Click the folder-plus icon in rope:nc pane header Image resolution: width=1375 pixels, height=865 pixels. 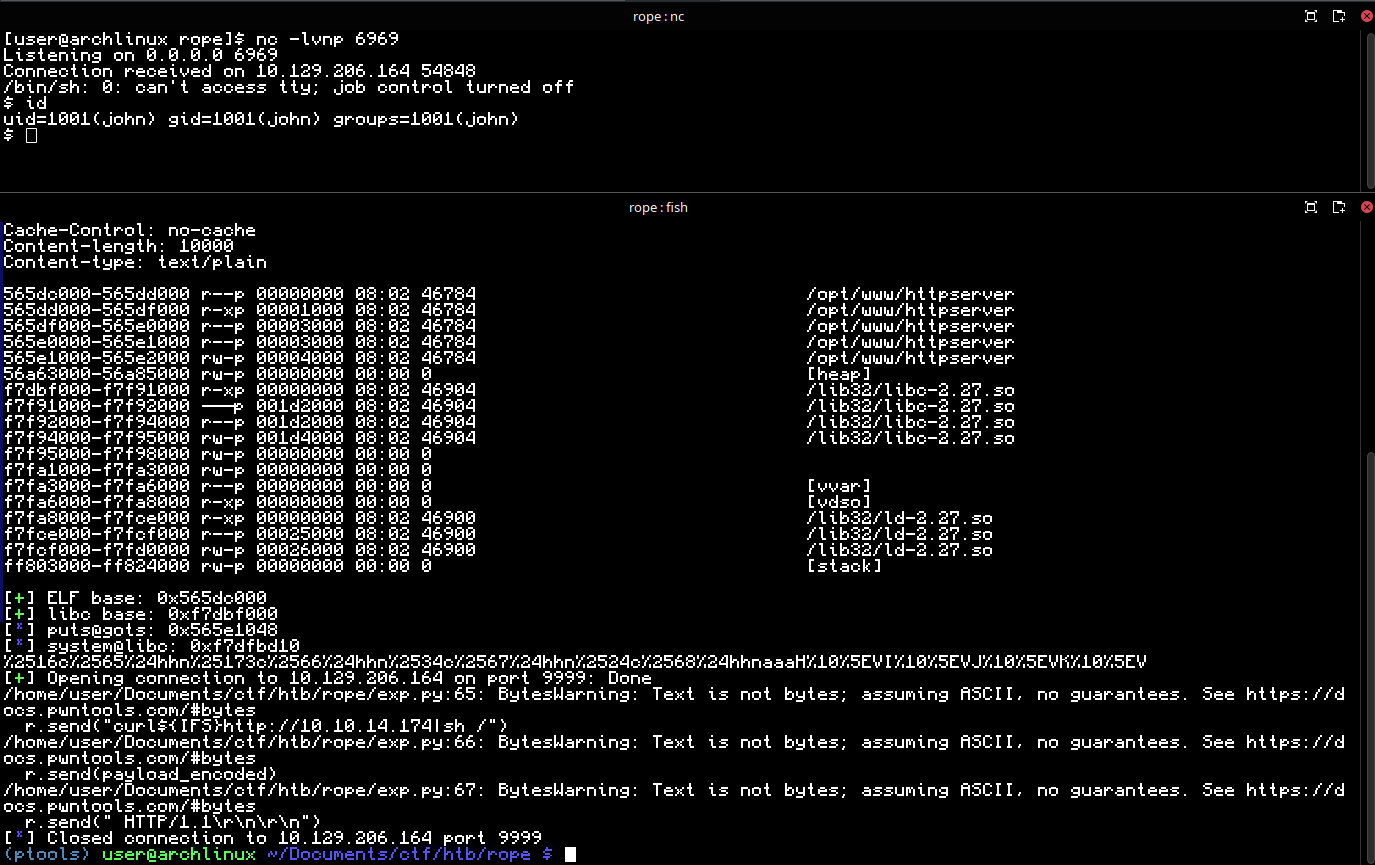coord(1339,16)
